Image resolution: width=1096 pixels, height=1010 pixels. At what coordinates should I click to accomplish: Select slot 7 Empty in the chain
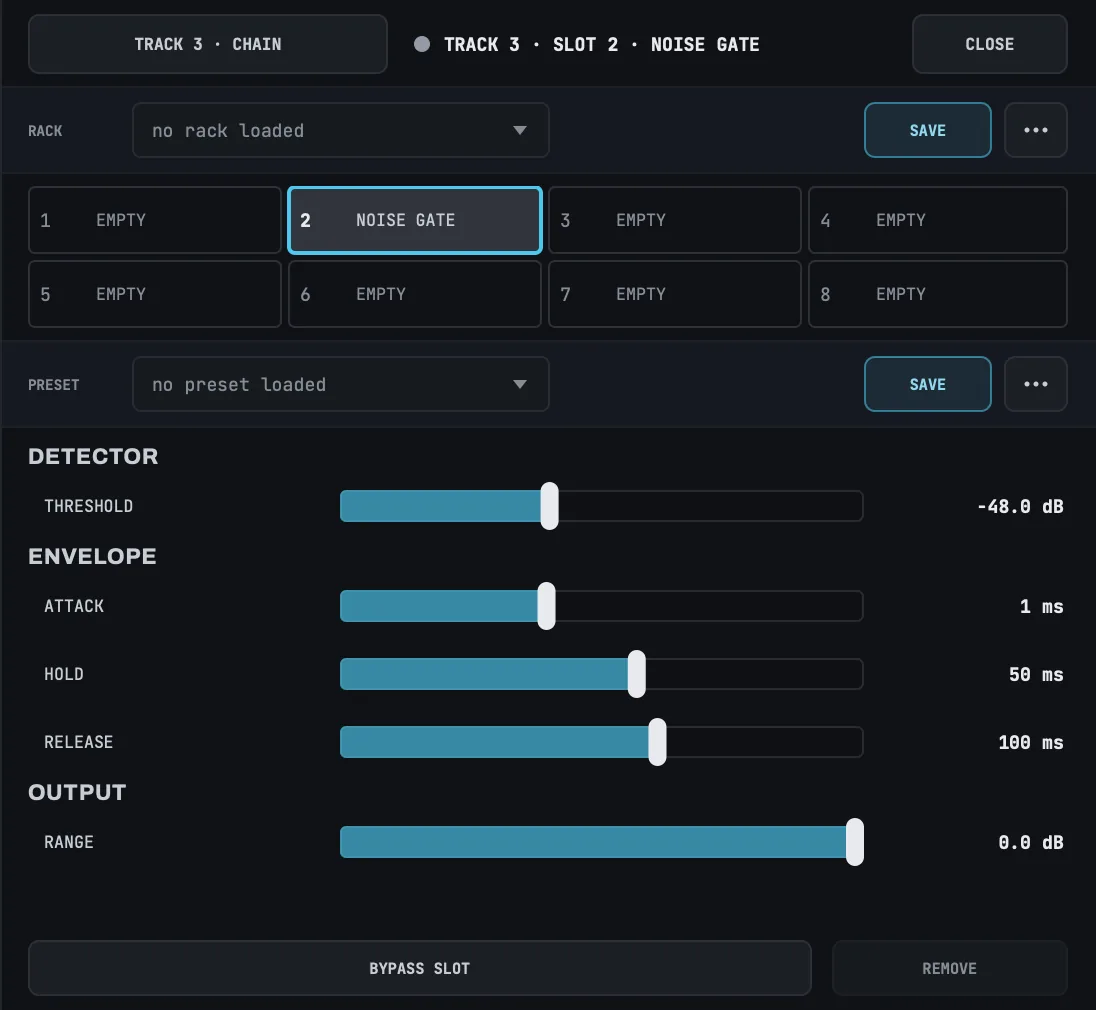point(675,294)
